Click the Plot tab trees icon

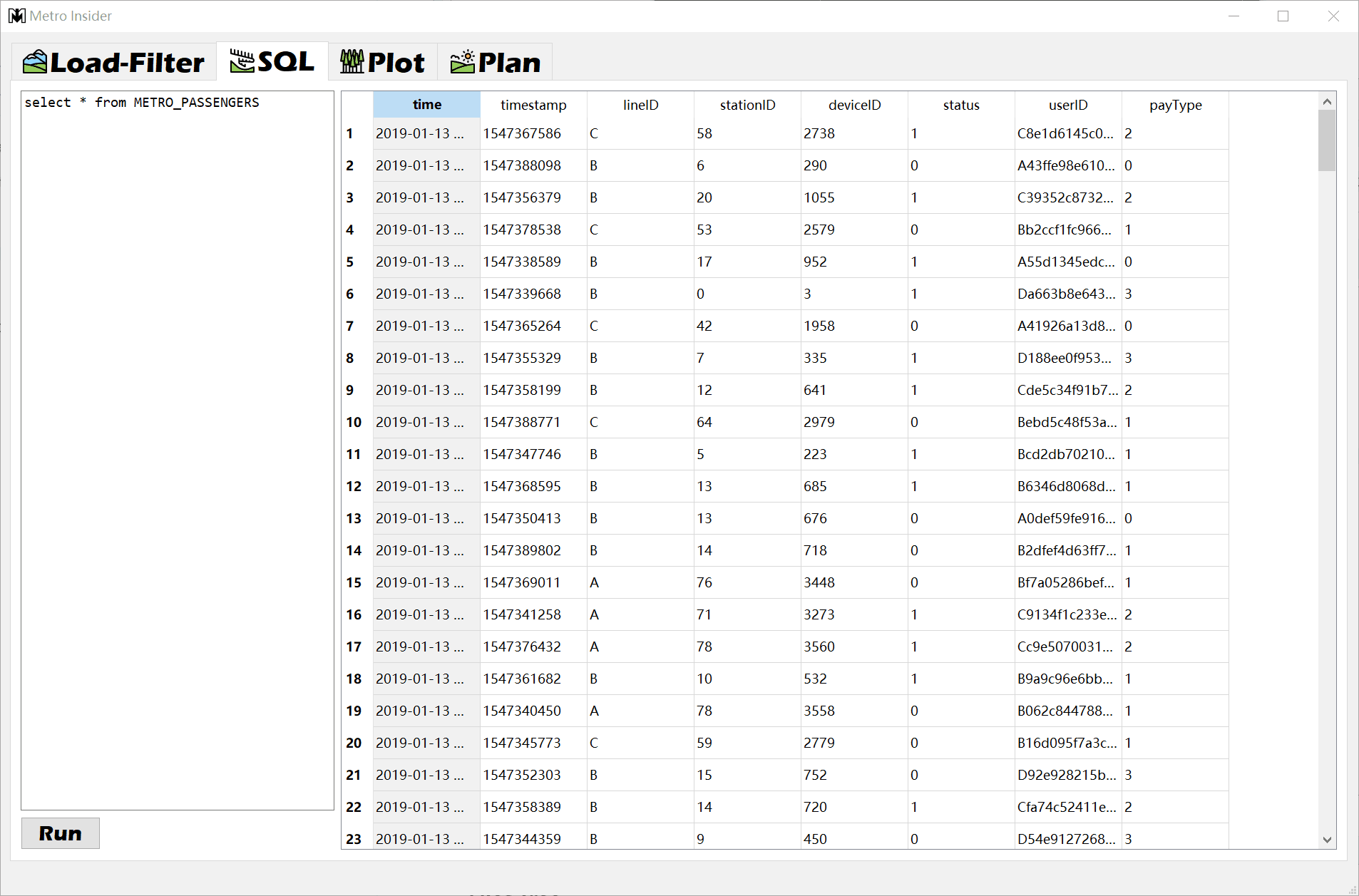tap(352, 62)
